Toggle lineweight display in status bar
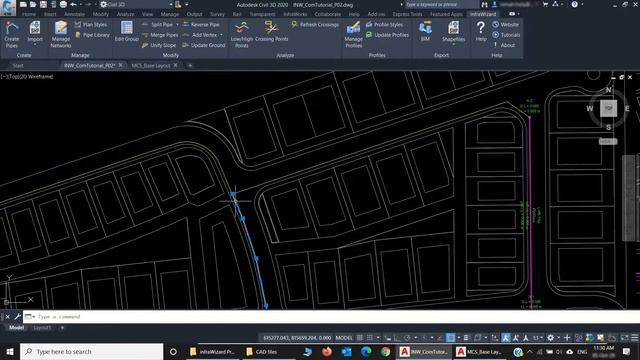The width and height of the screenshot is (640, 360). coord(466,338)
